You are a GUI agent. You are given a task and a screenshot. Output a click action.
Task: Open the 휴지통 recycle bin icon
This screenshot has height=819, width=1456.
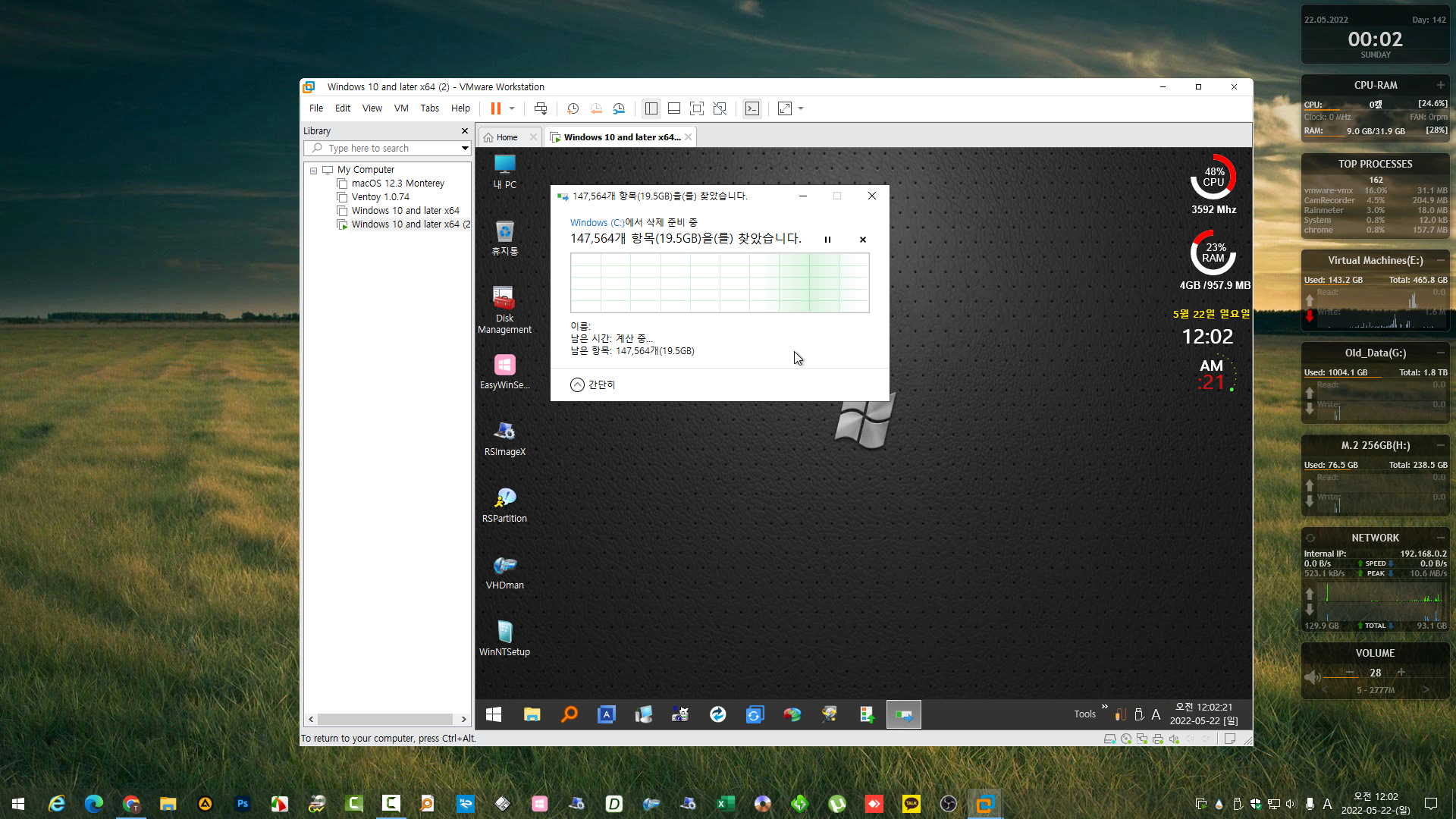point(504,238)
